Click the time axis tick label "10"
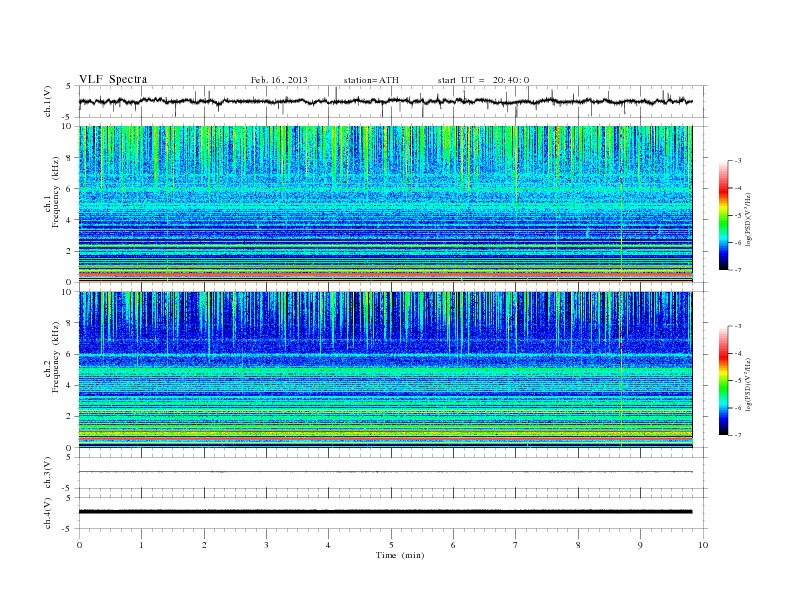Image resolution: width=792 pixels, height=612 pixels. click(x=703, y=545)
